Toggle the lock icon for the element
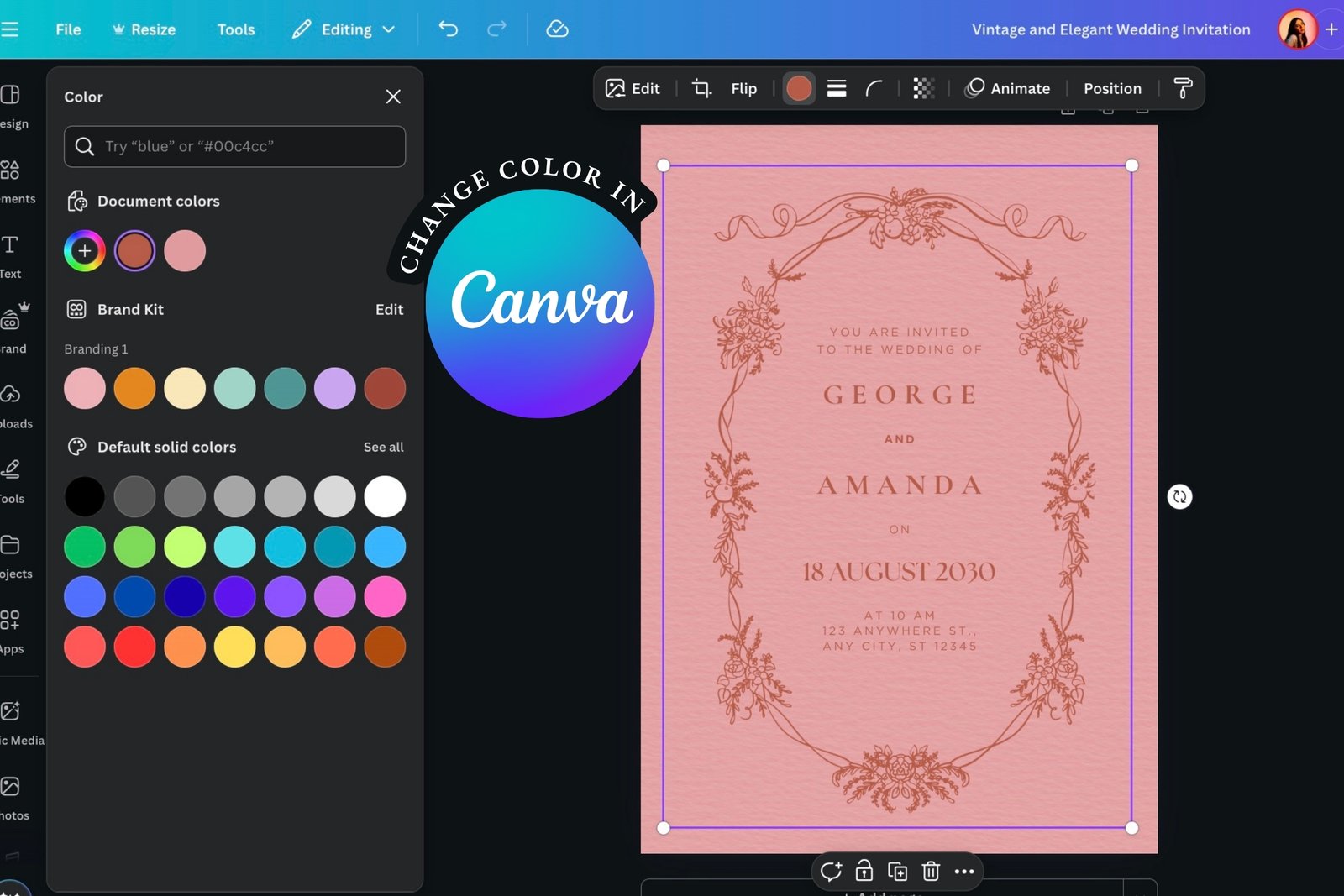Screen dimensions: 1344x896 tap(864, 872)
